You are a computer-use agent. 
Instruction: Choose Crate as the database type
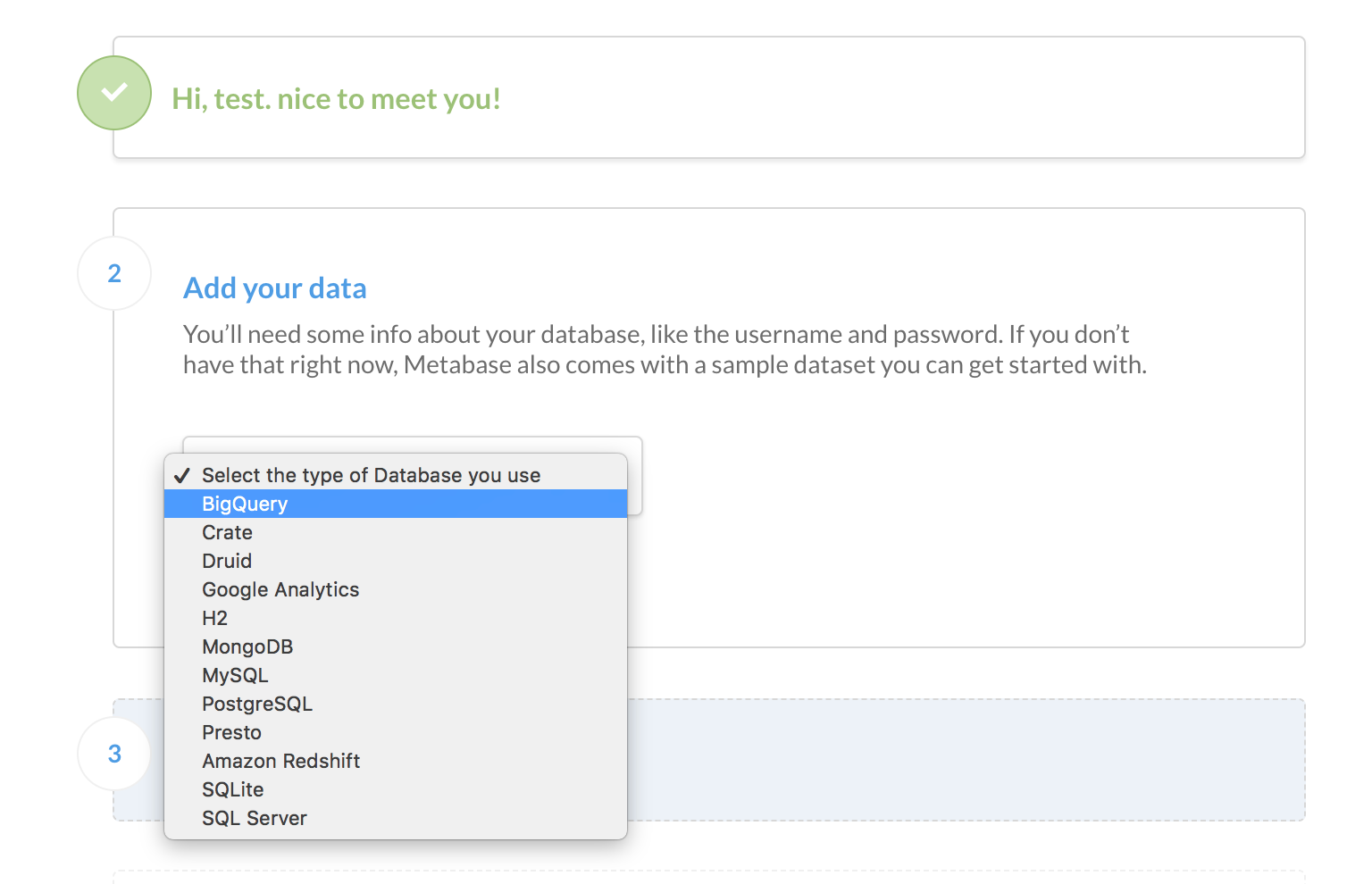[x=396, y=532]
